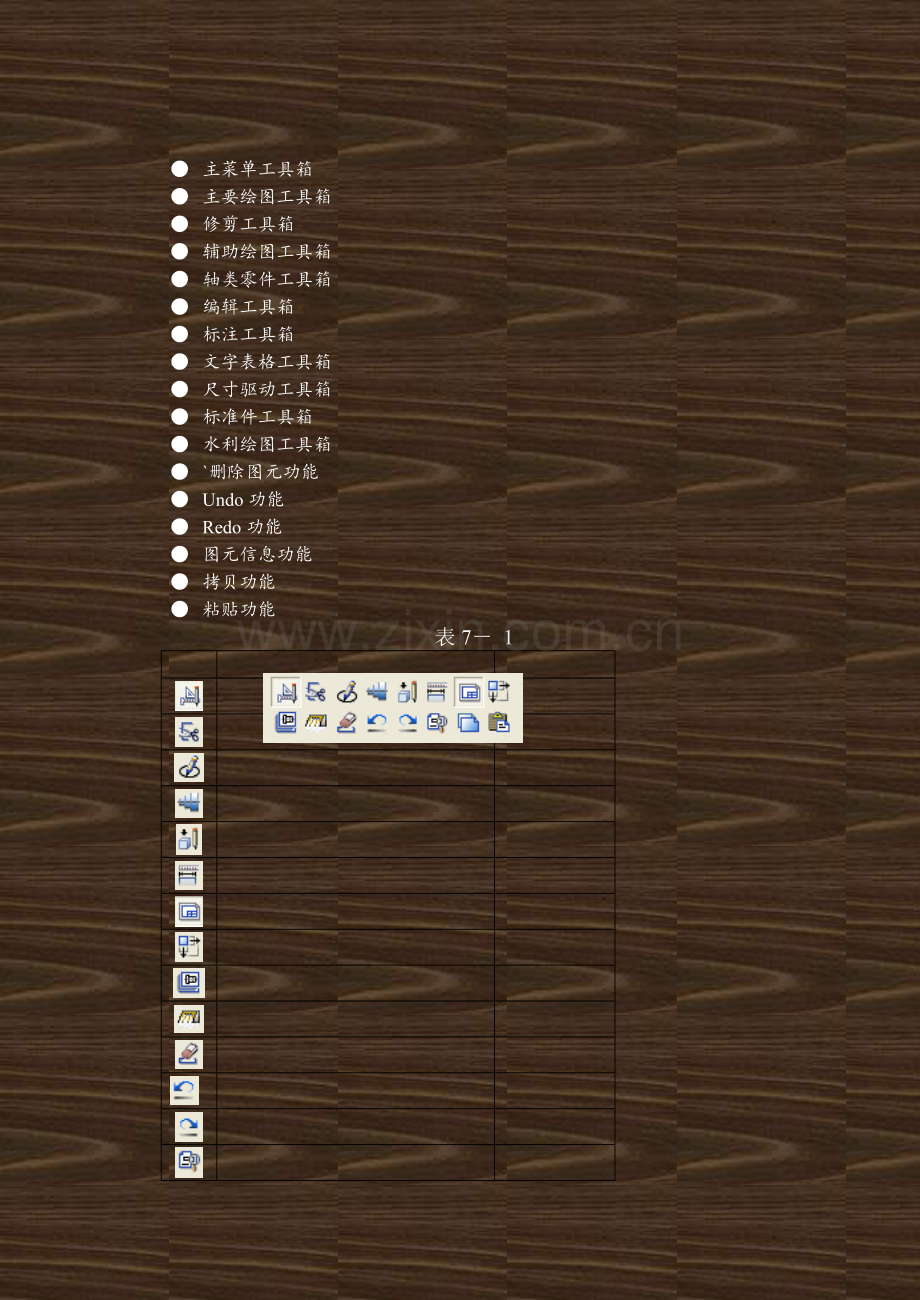This screenshot has width=920, height=1300.
Task: Select the dimension drive arrow icon
Action: point(500,690)
